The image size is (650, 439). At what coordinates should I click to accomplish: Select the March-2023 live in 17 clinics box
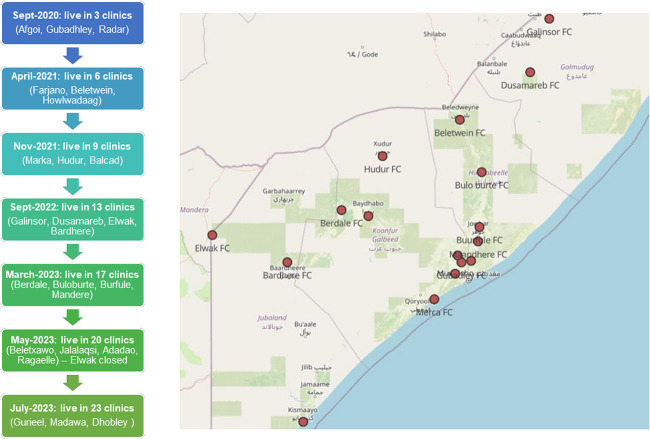coord(73,285)
